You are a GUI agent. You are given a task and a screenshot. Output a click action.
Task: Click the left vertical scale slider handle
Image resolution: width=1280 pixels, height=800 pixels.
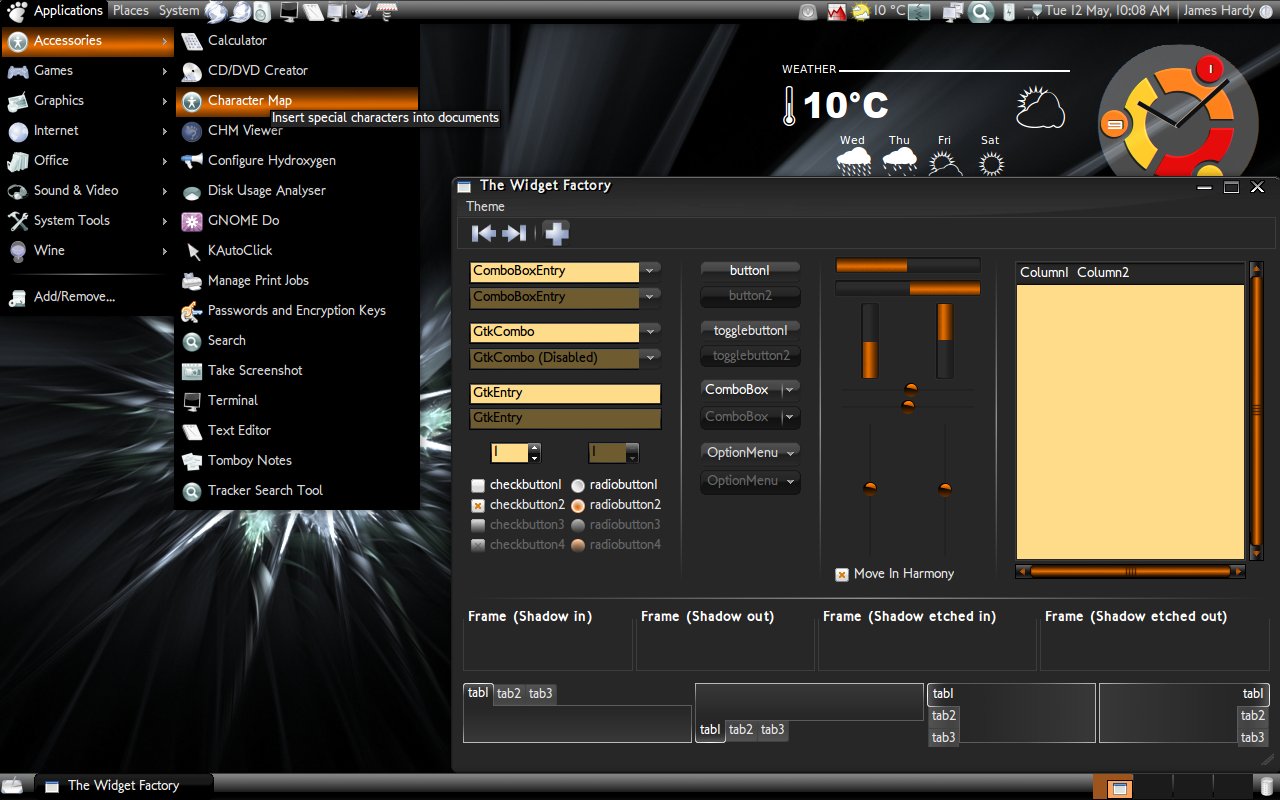[x=870, y=488]
